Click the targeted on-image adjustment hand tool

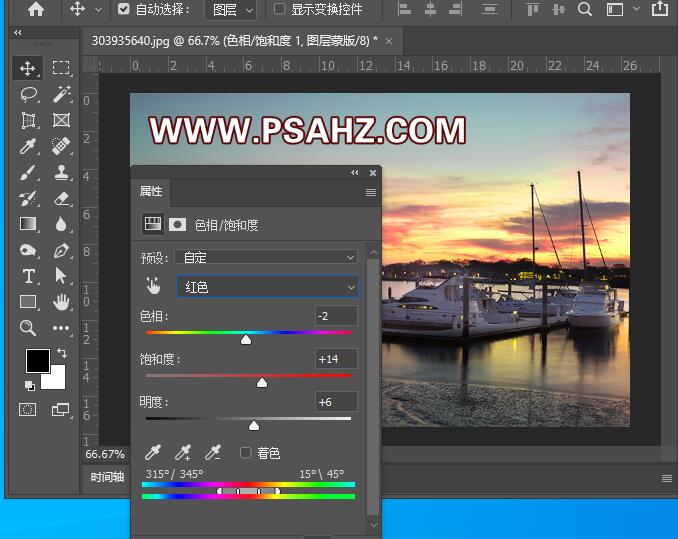(153, 286)
